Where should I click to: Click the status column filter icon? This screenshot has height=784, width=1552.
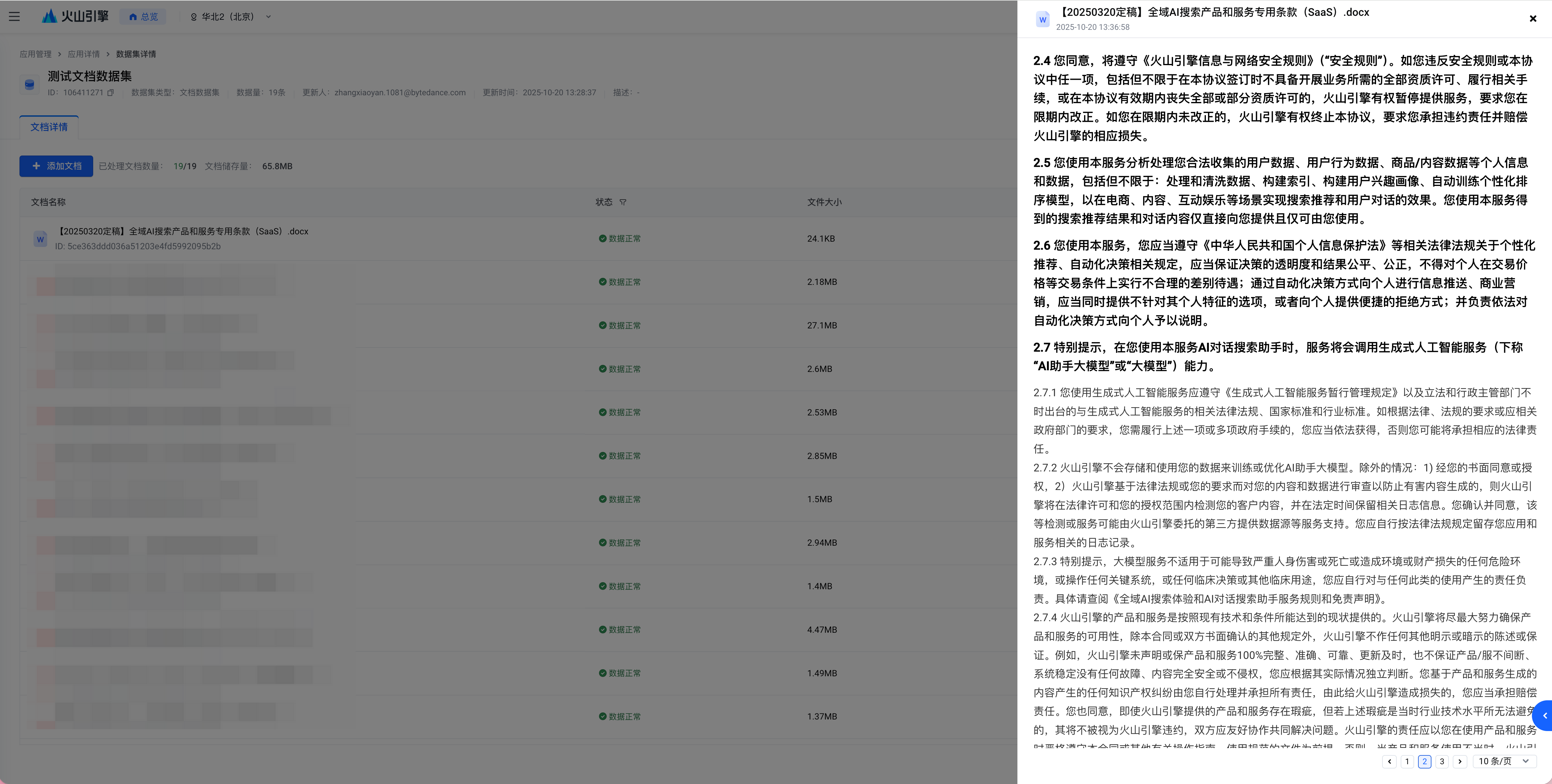click(x=623, y=202)
